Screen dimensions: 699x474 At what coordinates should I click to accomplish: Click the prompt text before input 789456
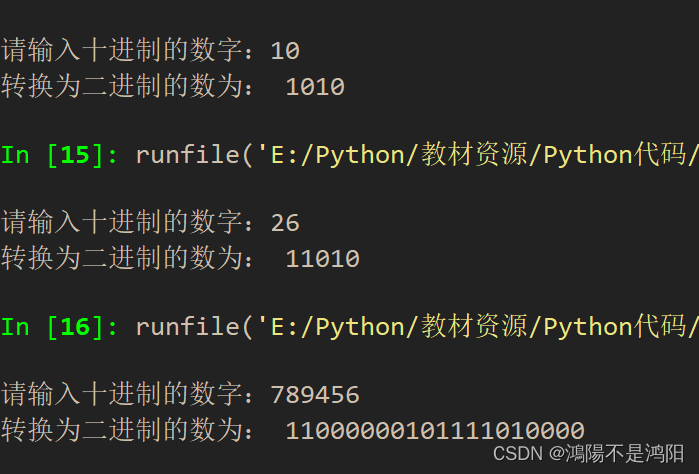tap(127, 394)
